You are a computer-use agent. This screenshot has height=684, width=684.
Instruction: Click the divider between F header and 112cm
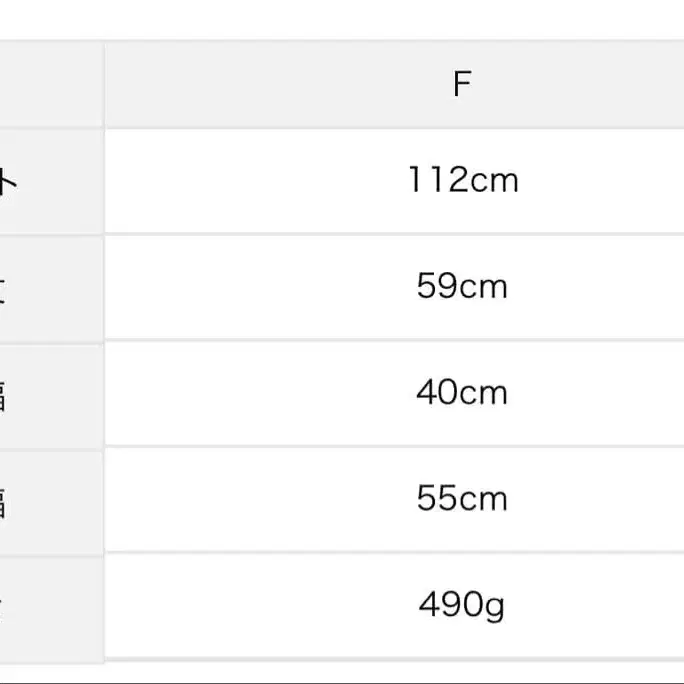394,128
